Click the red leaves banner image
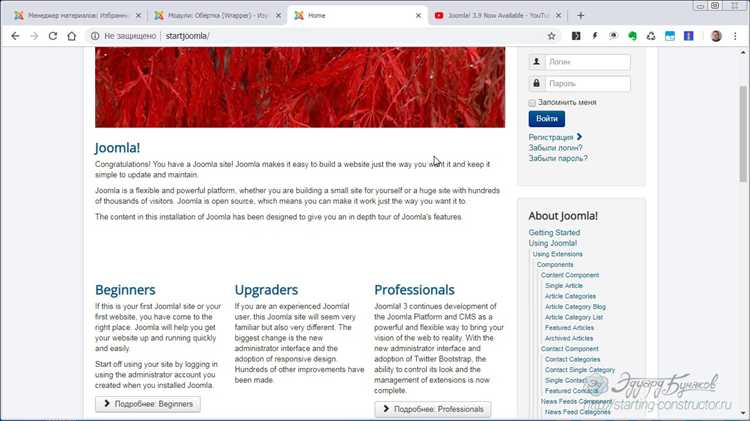The height and width of the screenshot is (421, 750). [300, 87]
